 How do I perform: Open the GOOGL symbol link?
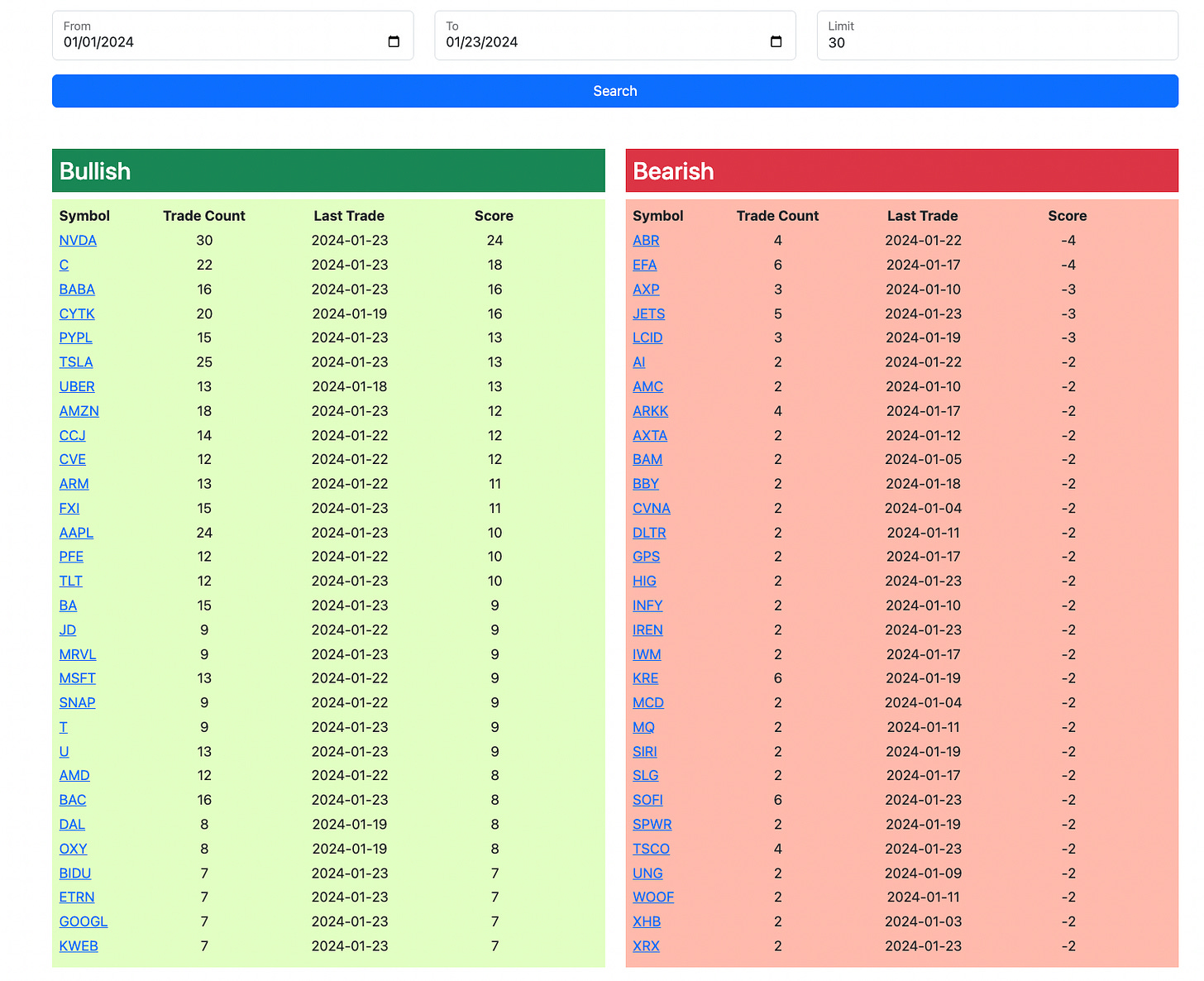point(84,922)
